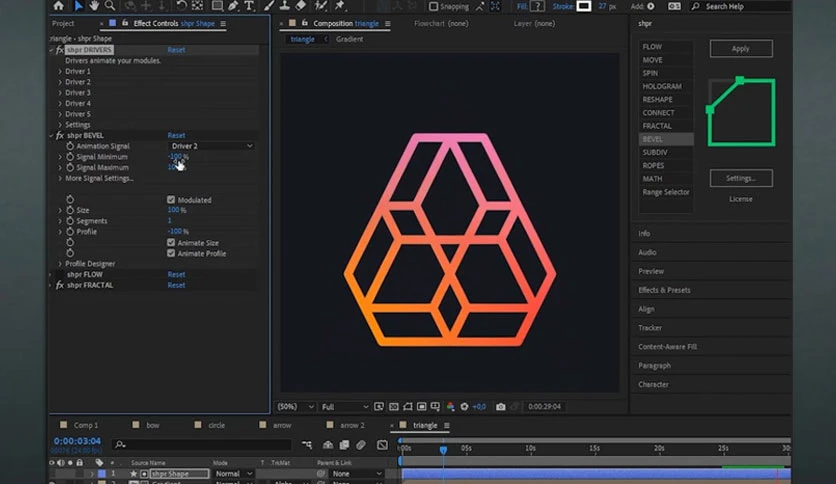
Task: Select the Rotation tool
Action: [x=181, y=6]
